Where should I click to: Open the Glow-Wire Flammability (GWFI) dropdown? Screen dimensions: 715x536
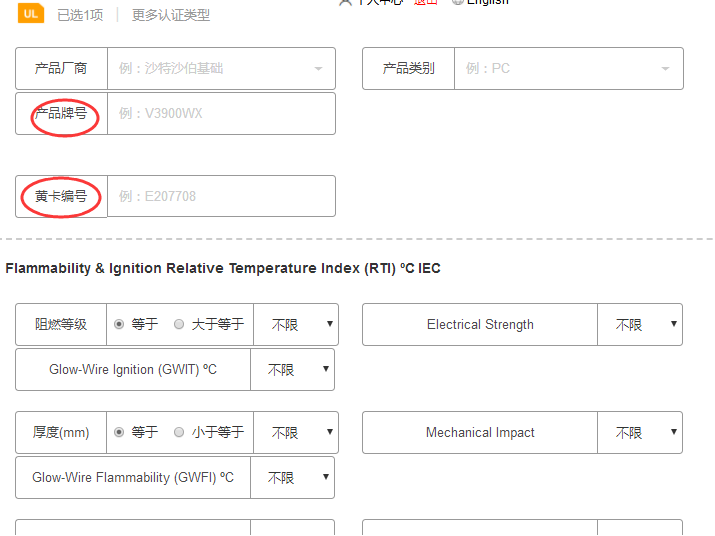point(292,478)
